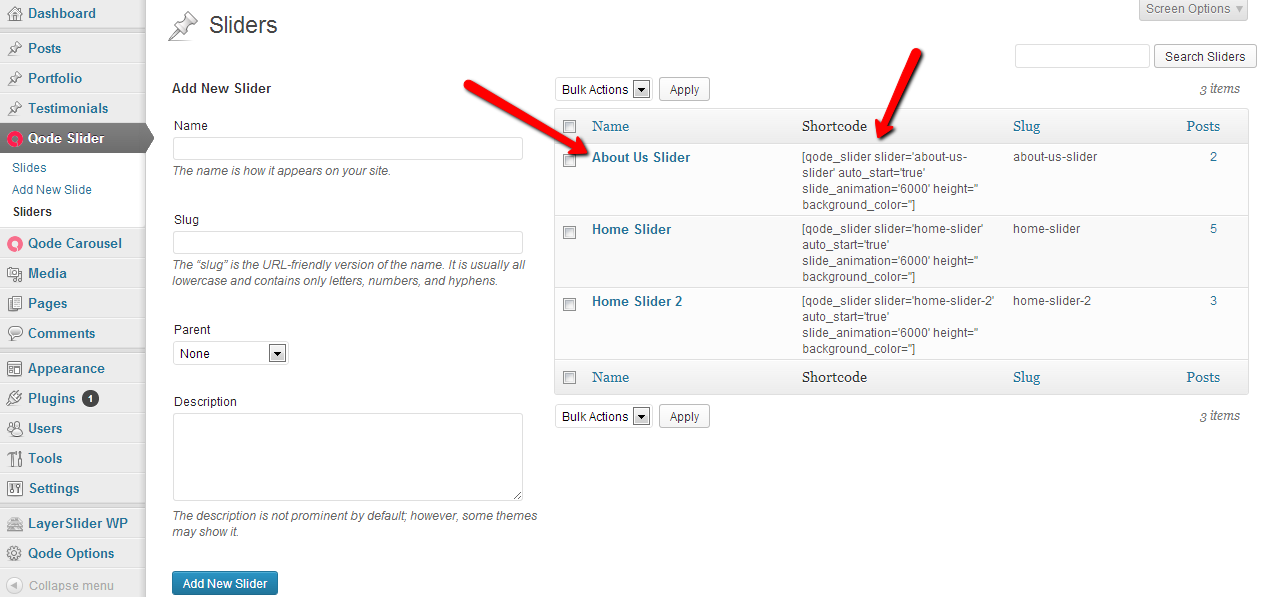The height and width of the screenshot is (597, 1272).
Task: Click the Media library icon
Action: click(15, 273)
